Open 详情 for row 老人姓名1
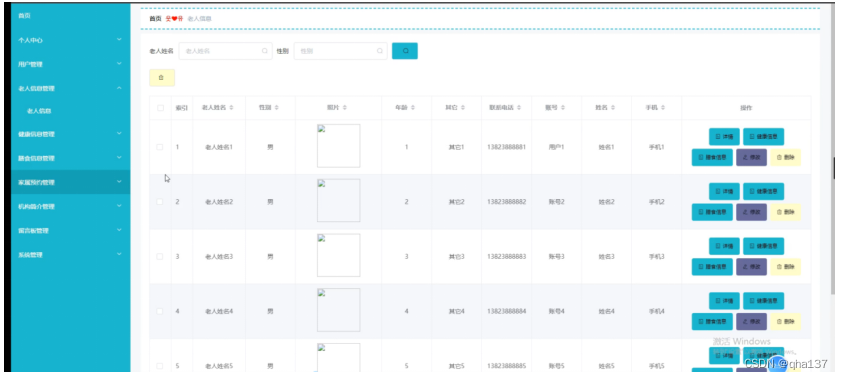The height and width of the screenshot is (379, 843). click(724, 137)
